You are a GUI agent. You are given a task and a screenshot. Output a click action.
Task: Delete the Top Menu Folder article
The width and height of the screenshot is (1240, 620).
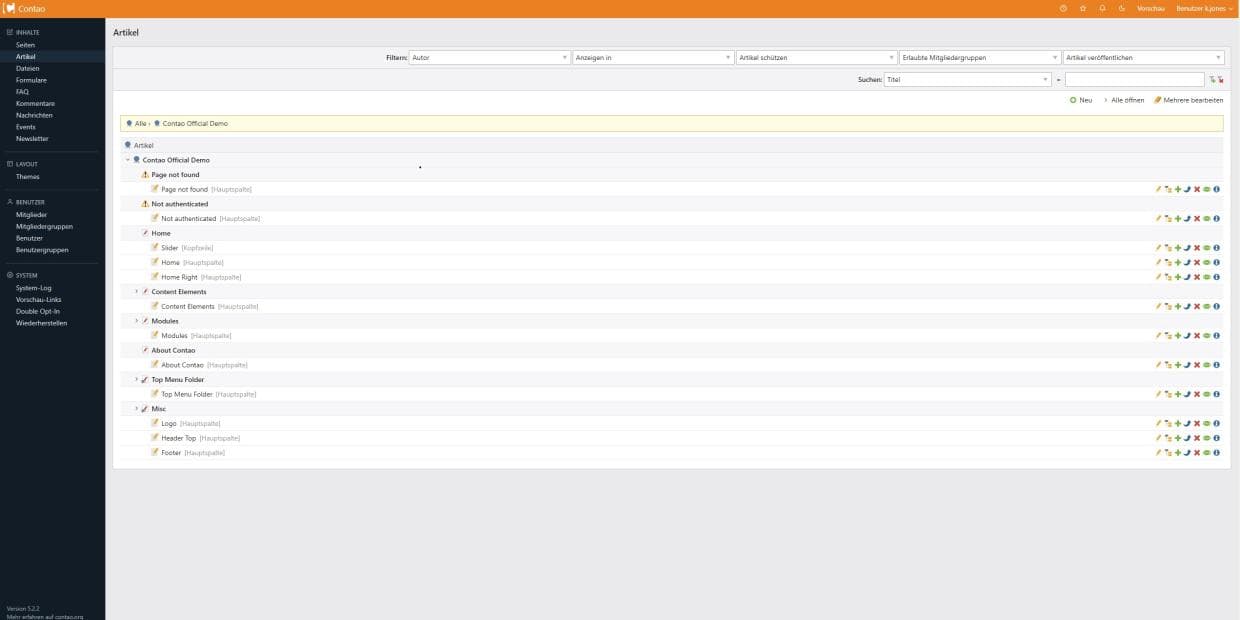[1197, 394]
